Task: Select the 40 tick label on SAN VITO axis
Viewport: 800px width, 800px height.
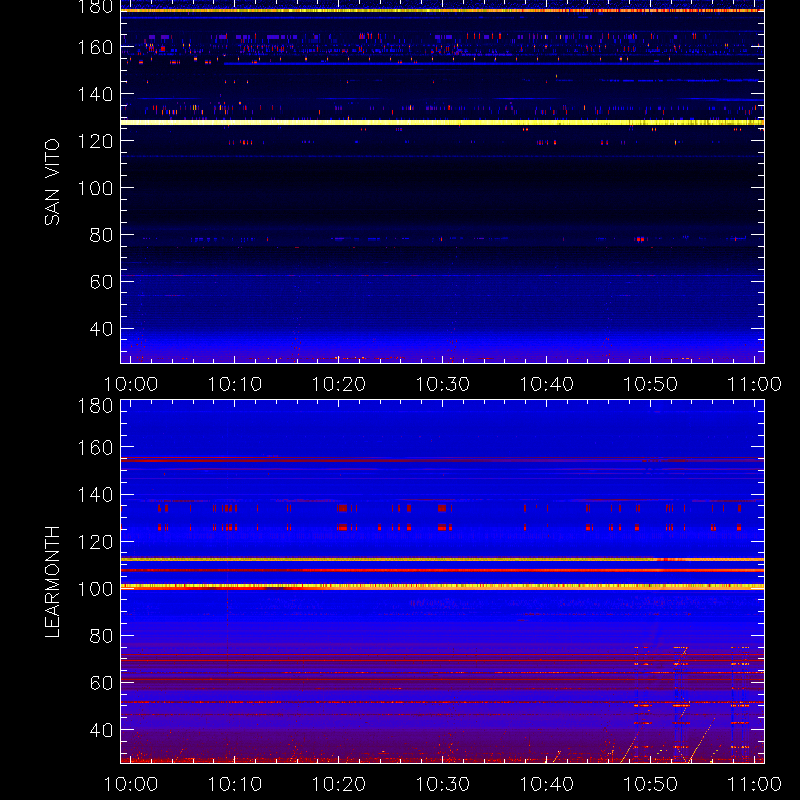Action: (x=101, y=329)
